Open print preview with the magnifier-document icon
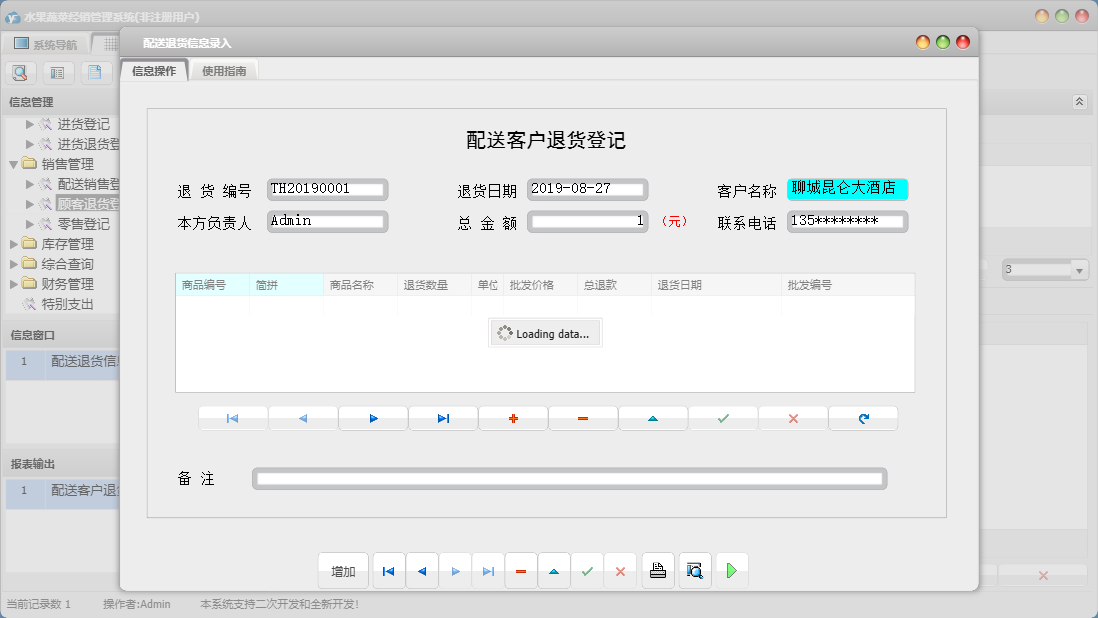Screen dimensions: 1098x618 pyautogui.click(x=695, y=570)
